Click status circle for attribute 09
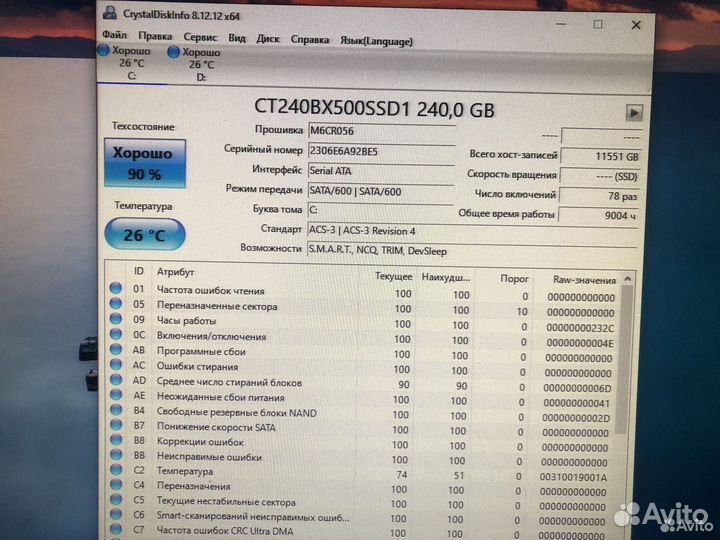720x540 pixels. (116, 319)
